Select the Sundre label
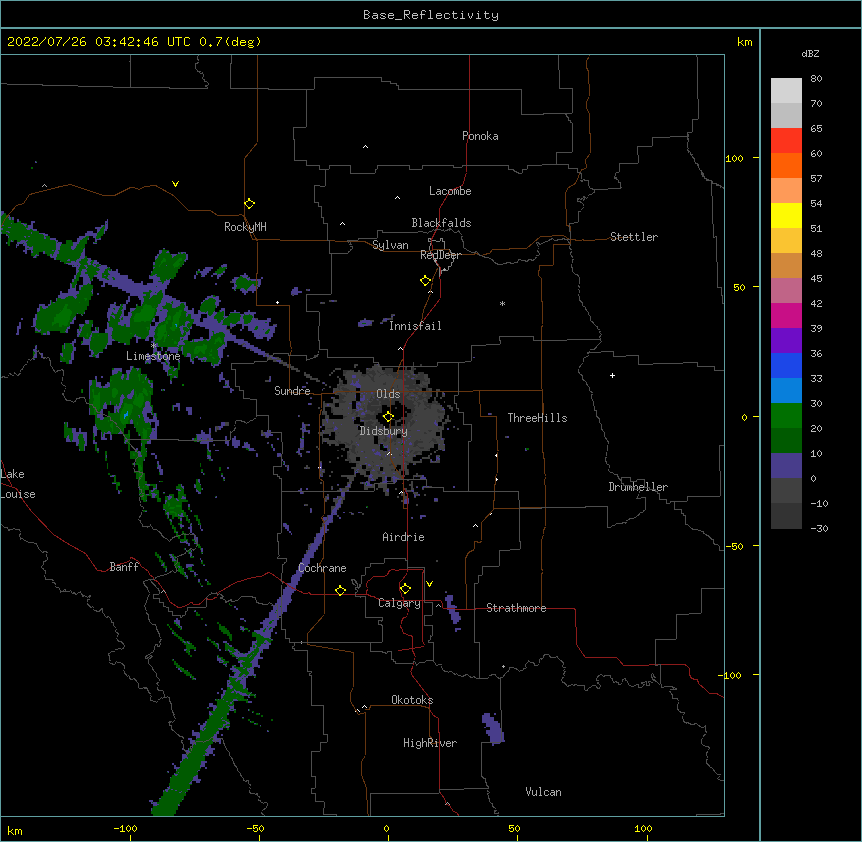The width and height of the screenshot is (862, 842). coord(292,391)
